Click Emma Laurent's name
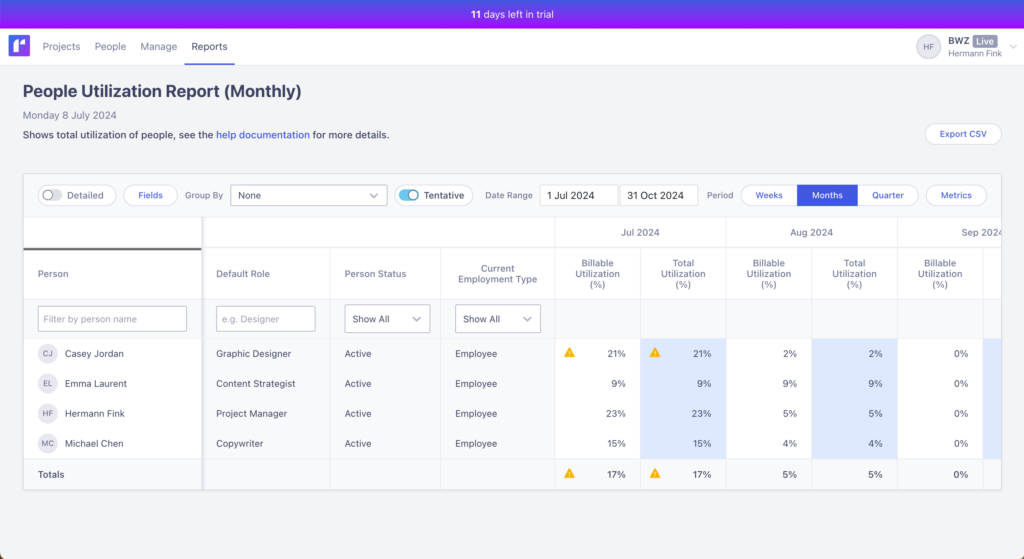Screen dimensions: 1024x559 tap(96, 383)
